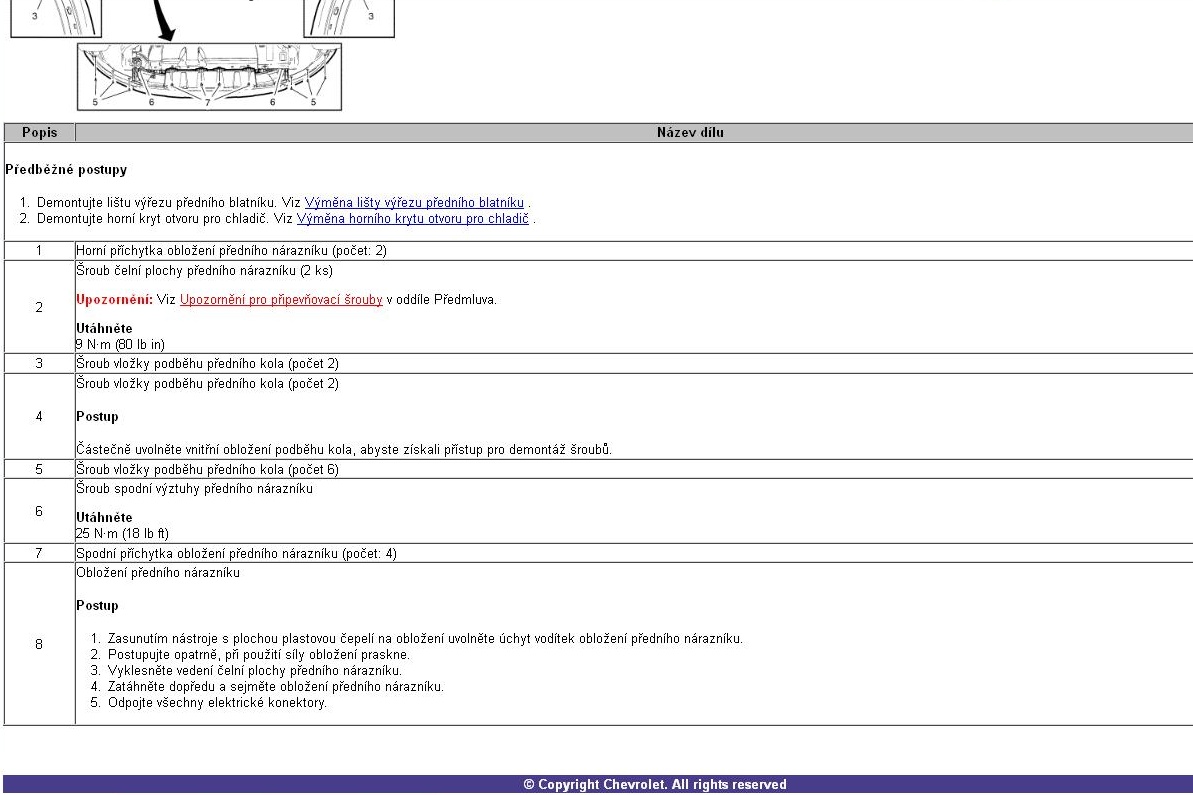Select row number 1 cell in table

[39, 251]
